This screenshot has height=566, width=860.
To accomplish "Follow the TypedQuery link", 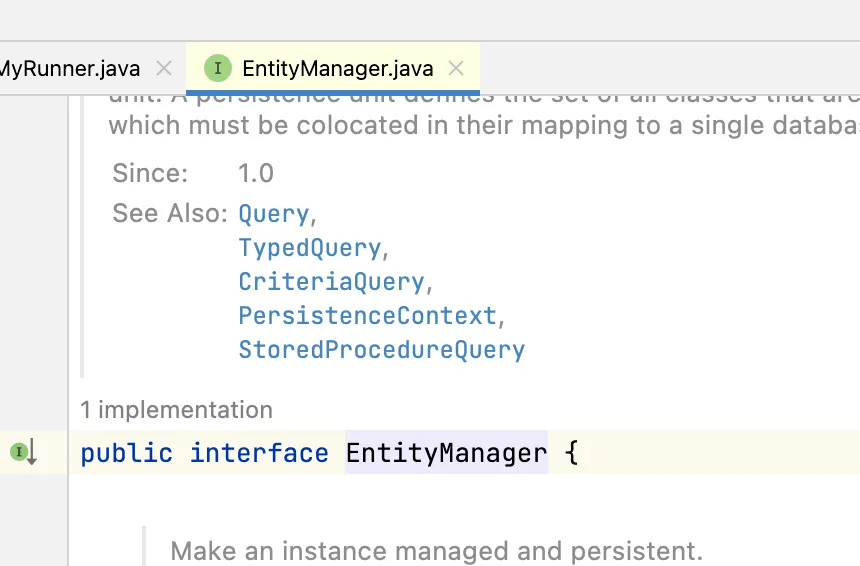I will 309,248.
